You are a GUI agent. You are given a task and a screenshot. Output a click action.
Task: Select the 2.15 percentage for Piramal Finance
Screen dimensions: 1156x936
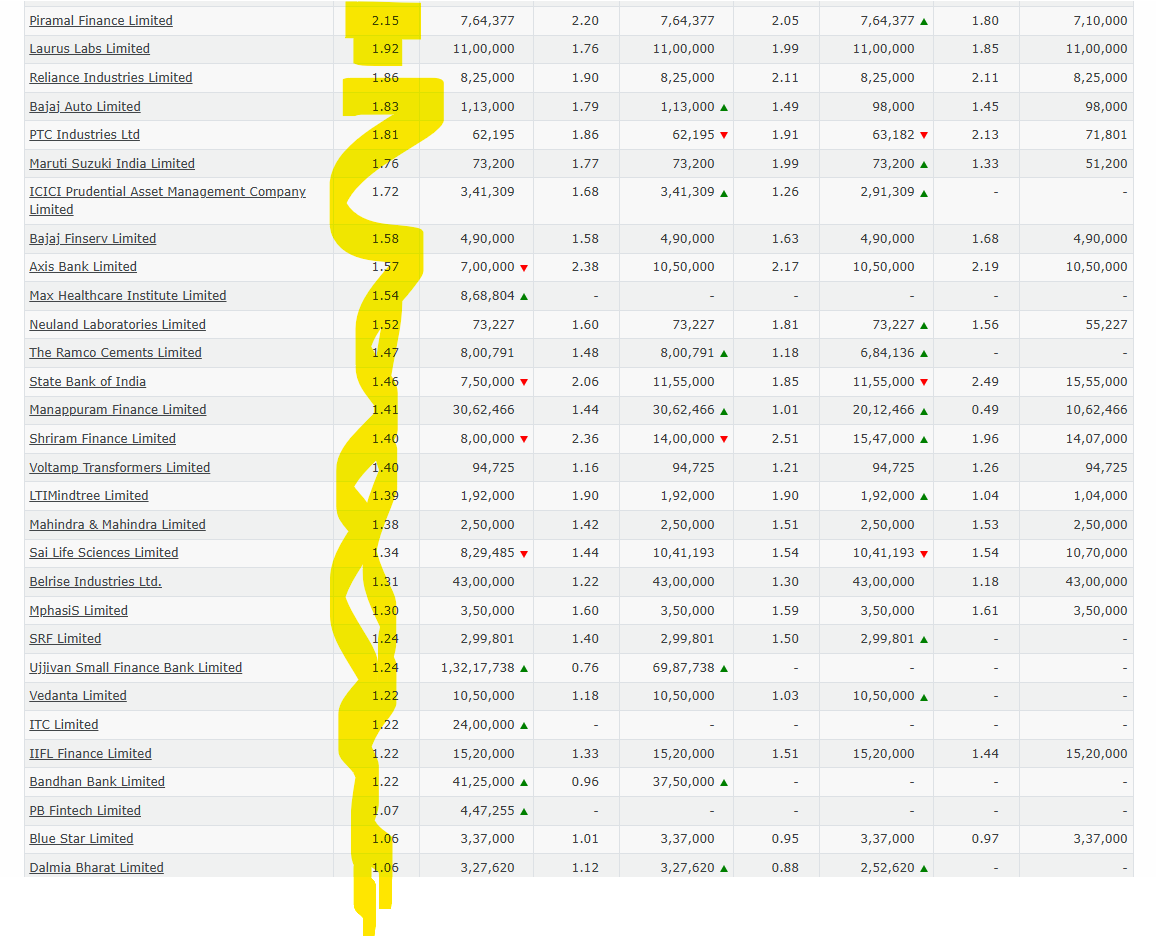pos(385,21)
